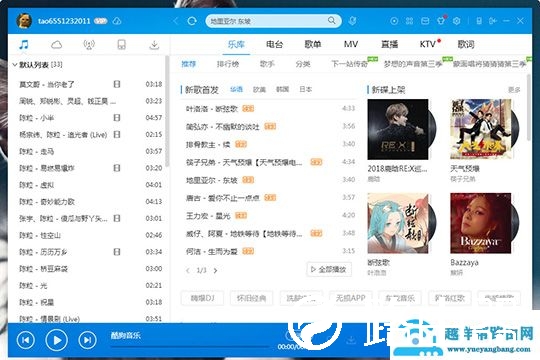Open the download manager sidebar tab
Image resolution: width=540 pixels, height=360 pixels.
(154, 45)
